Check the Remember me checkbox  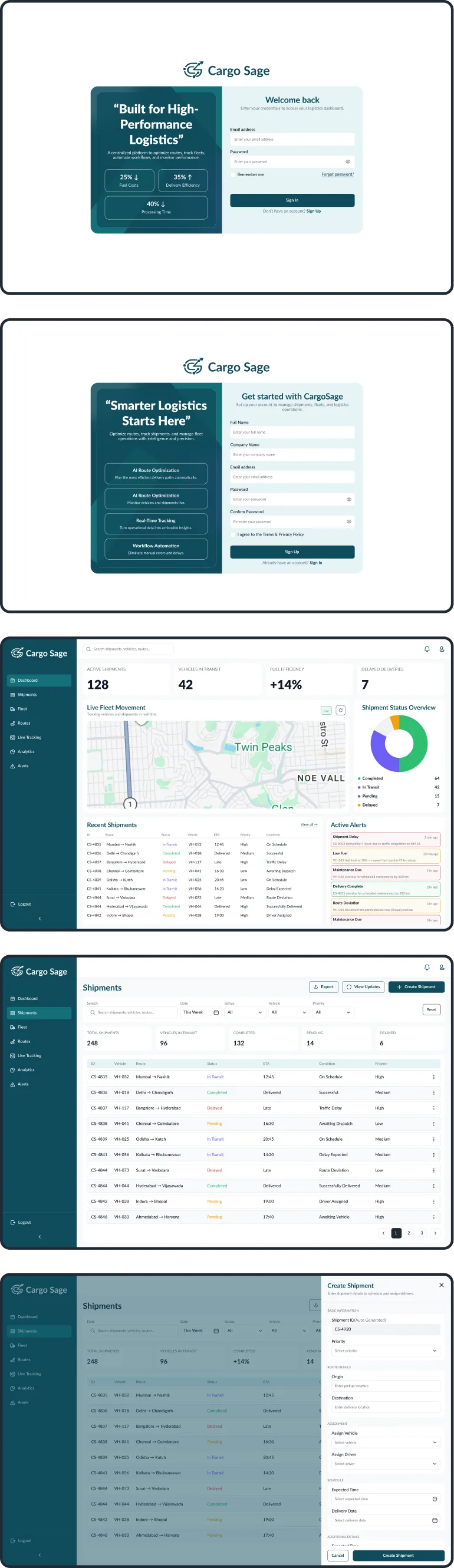pos(233,174)
